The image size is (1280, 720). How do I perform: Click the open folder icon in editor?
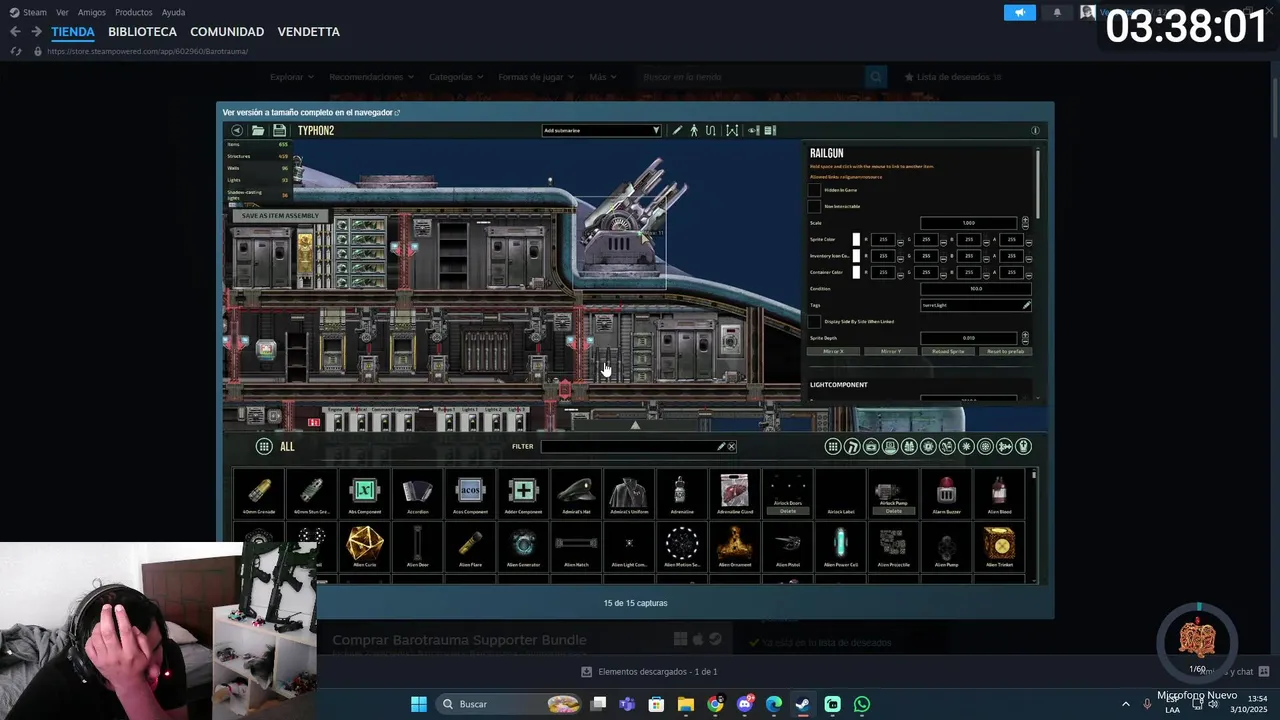tap(258, 130)
